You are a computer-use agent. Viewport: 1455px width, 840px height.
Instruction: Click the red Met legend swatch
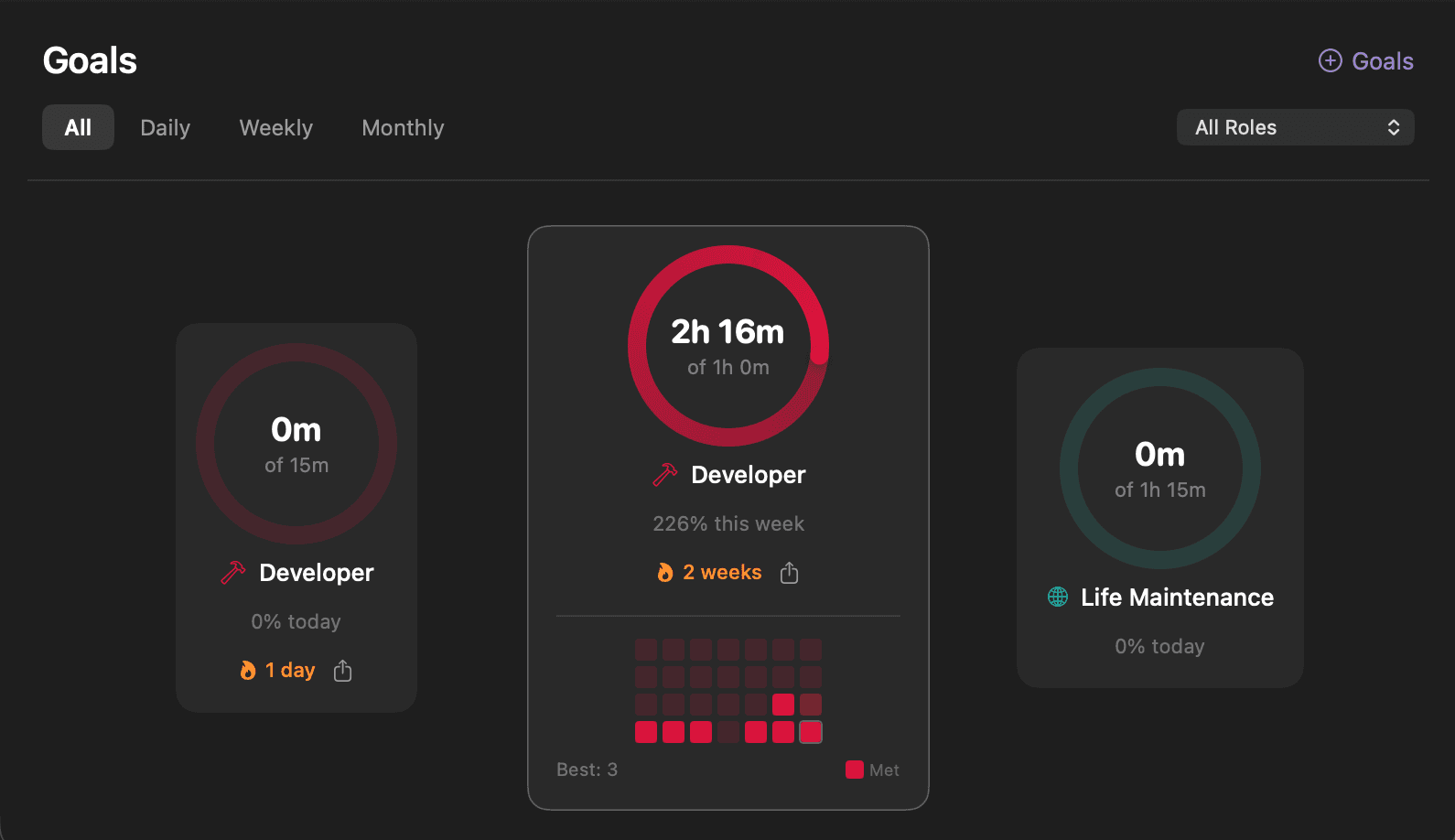855,770
